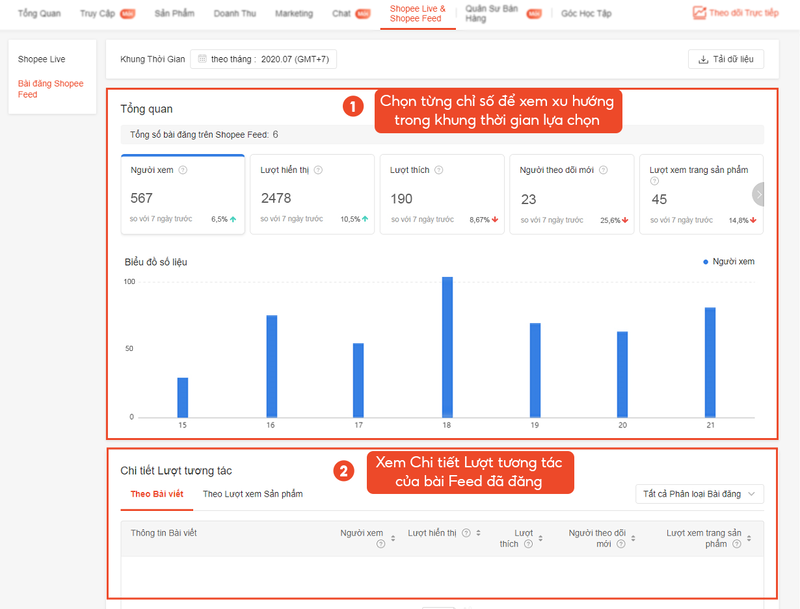Click the help icon beside Người xem card

point(183,170)
